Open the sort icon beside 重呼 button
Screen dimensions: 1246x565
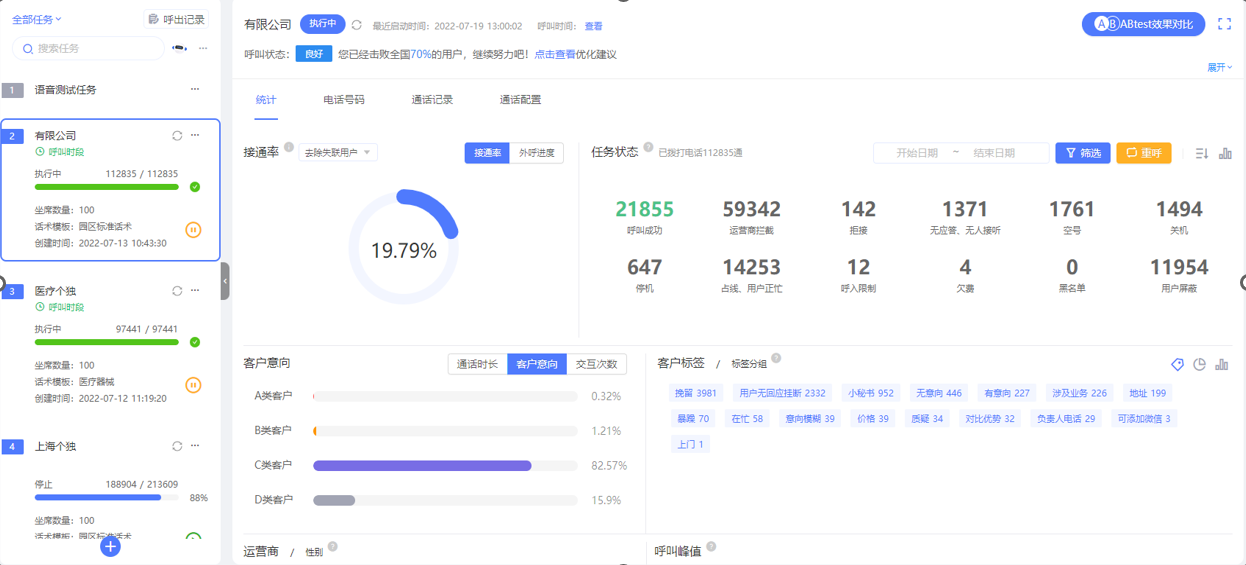[1201, 153]
